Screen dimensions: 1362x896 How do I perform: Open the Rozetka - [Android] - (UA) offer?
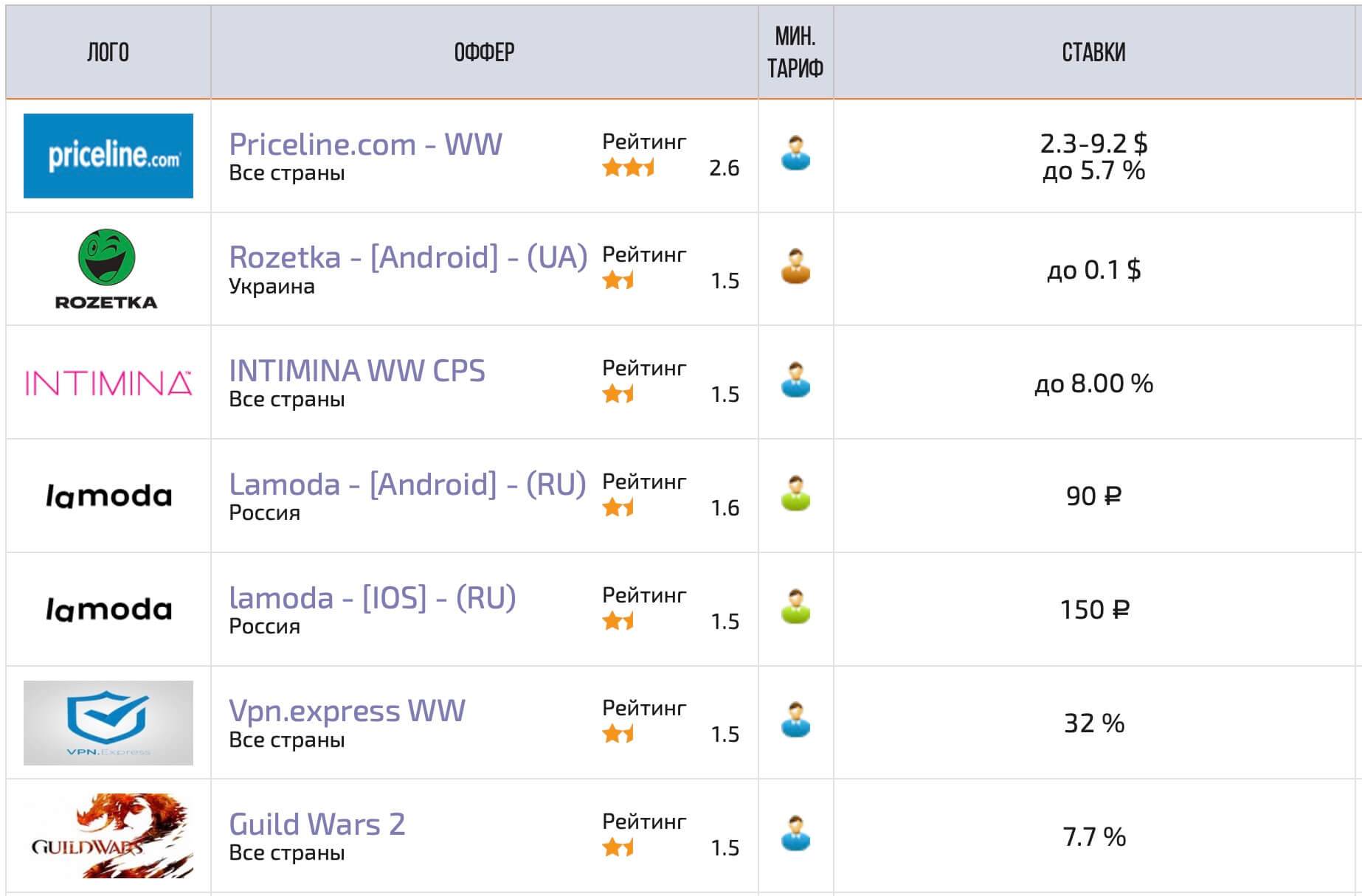click(408, 257)
